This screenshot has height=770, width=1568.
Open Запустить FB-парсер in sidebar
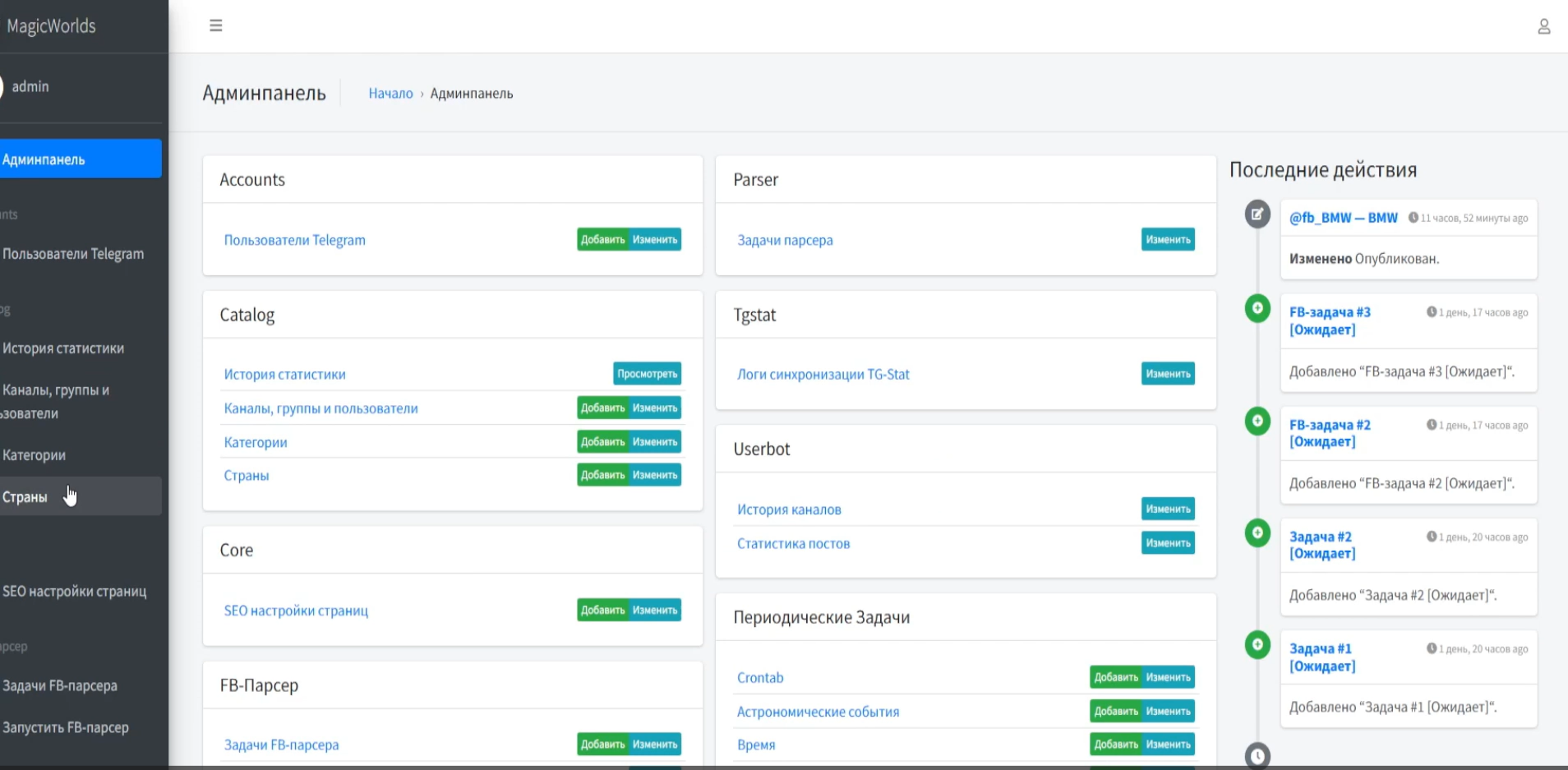tap(81, 727)
